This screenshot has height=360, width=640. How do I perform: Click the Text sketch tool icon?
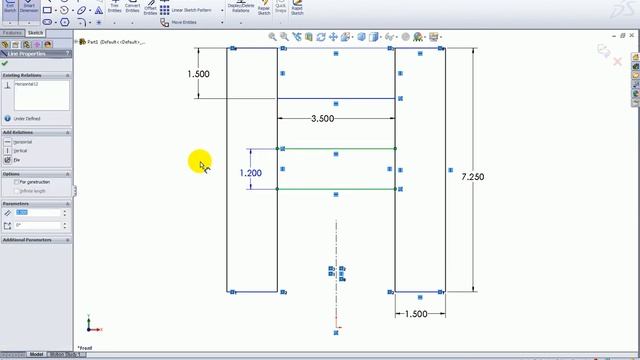(99, 10)
